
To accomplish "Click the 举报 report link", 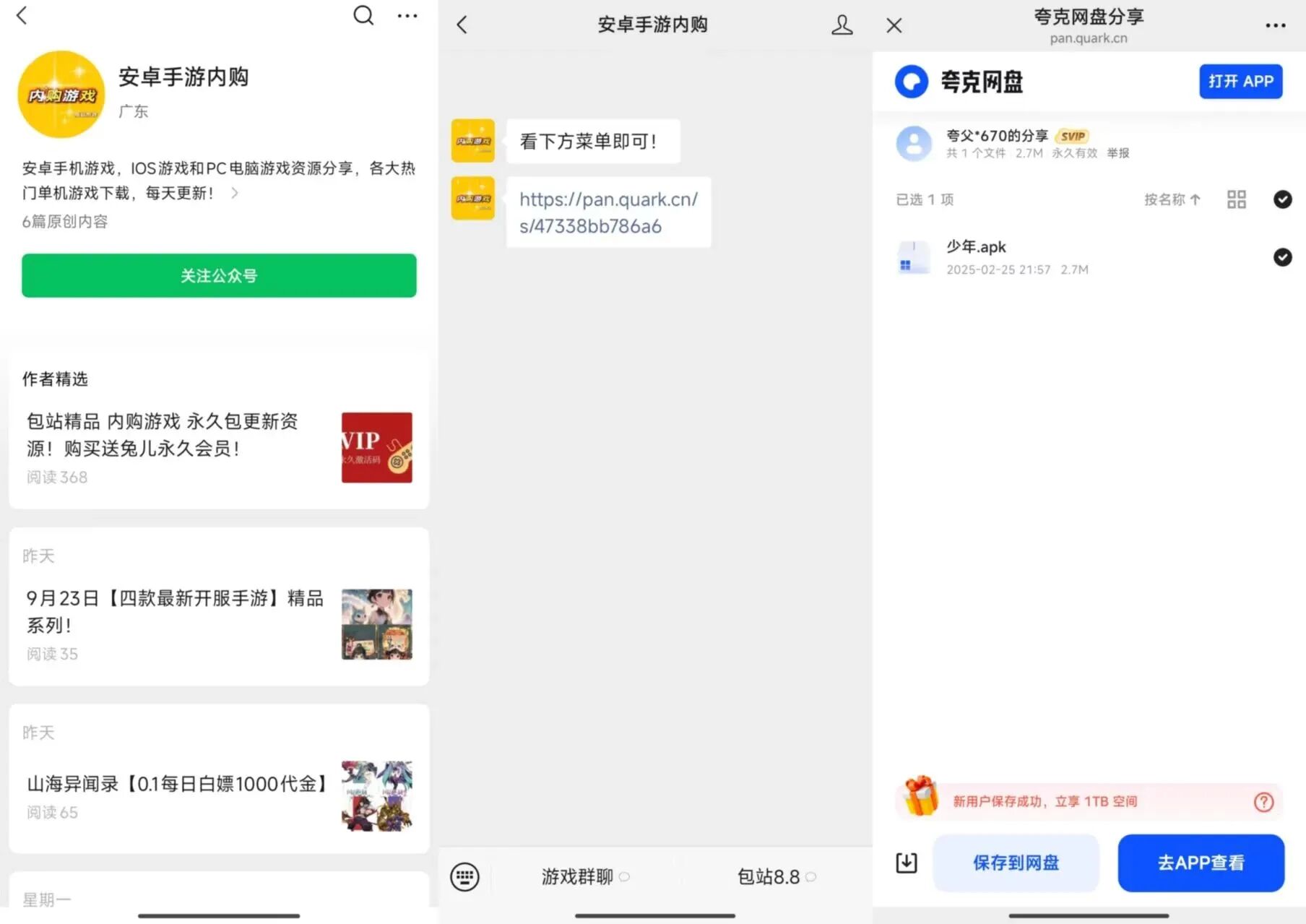I will (x=1118, y=153).
